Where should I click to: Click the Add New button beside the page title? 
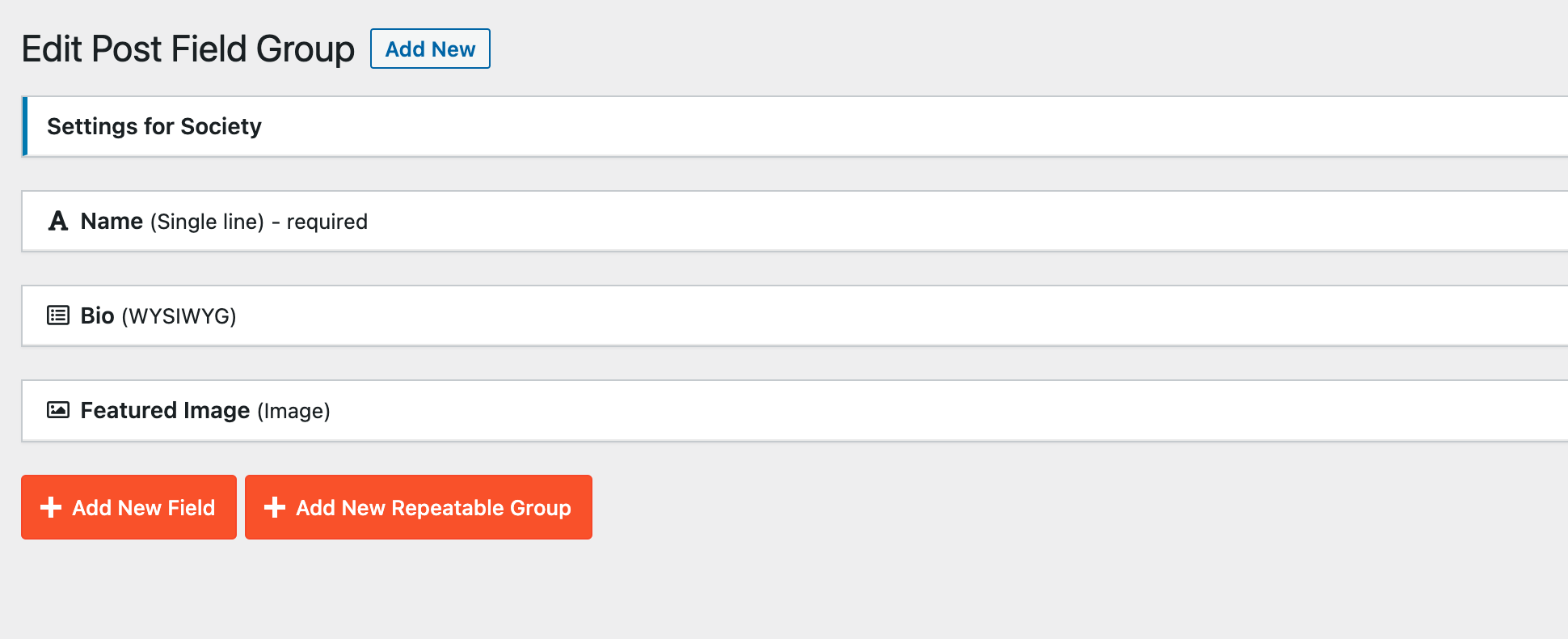(430, 49)
